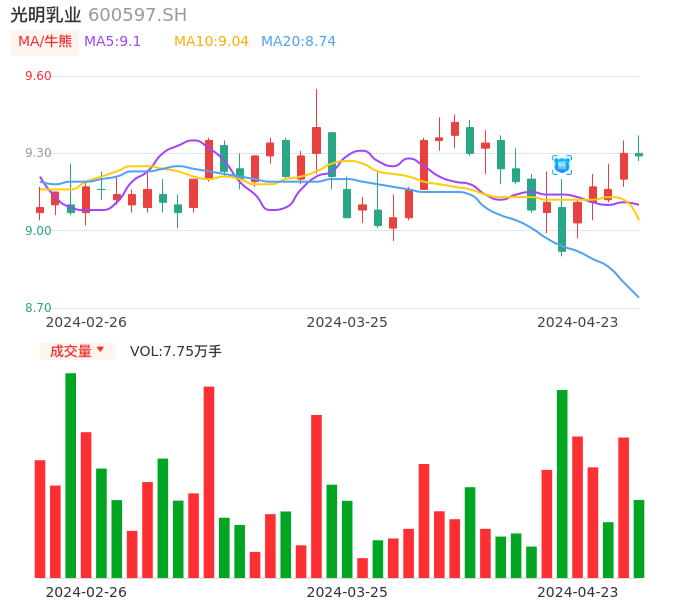Click the tall green volume bar near 2024-04-23
686x606 pixels.
(562, 484)
